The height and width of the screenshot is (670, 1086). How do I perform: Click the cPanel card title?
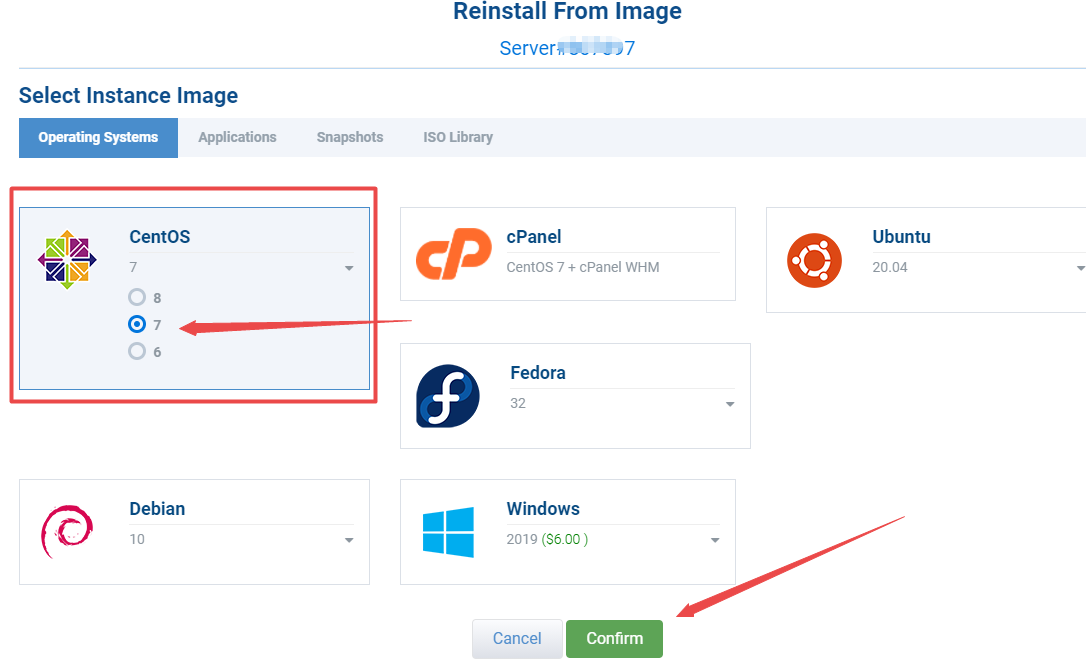click(534, 236)
